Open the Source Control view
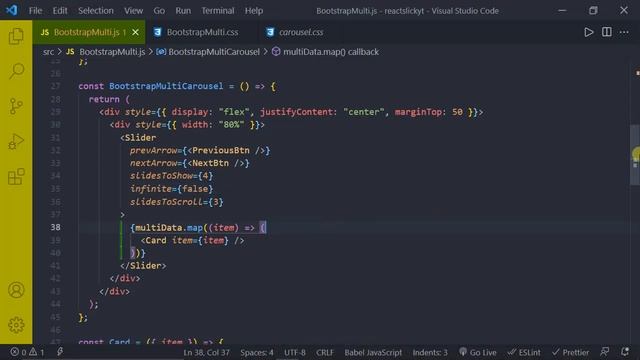This screenshot has width=640, height=360. 16,106
